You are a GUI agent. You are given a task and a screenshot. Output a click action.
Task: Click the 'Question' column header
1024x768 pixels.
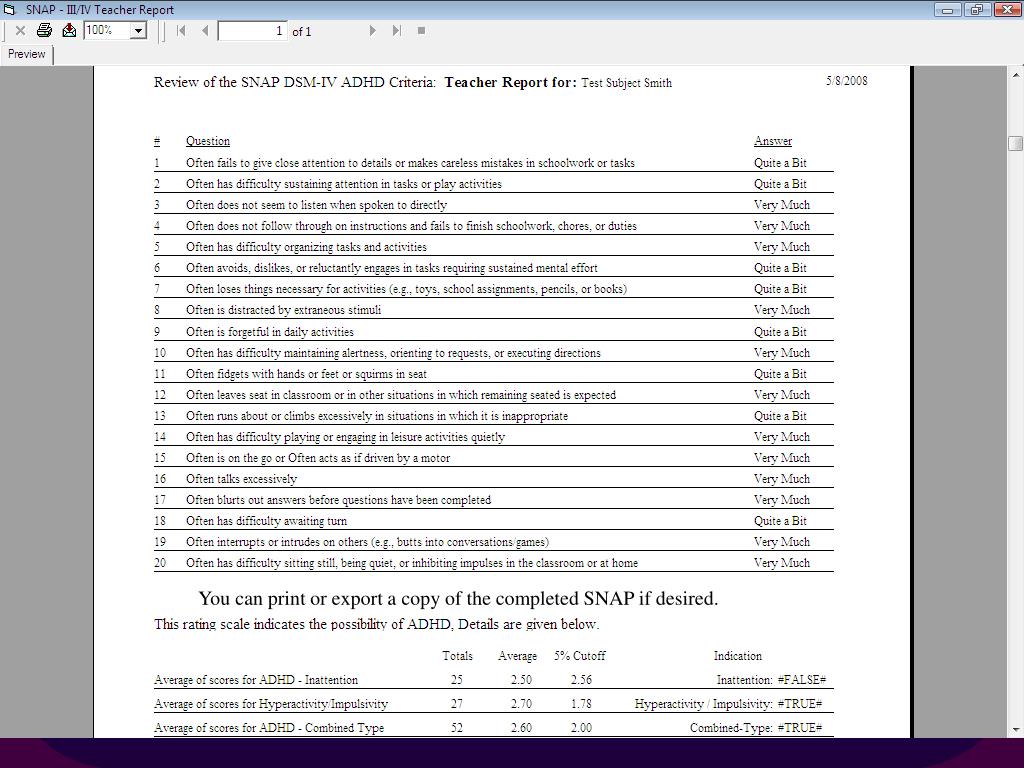tap(208, 141)
